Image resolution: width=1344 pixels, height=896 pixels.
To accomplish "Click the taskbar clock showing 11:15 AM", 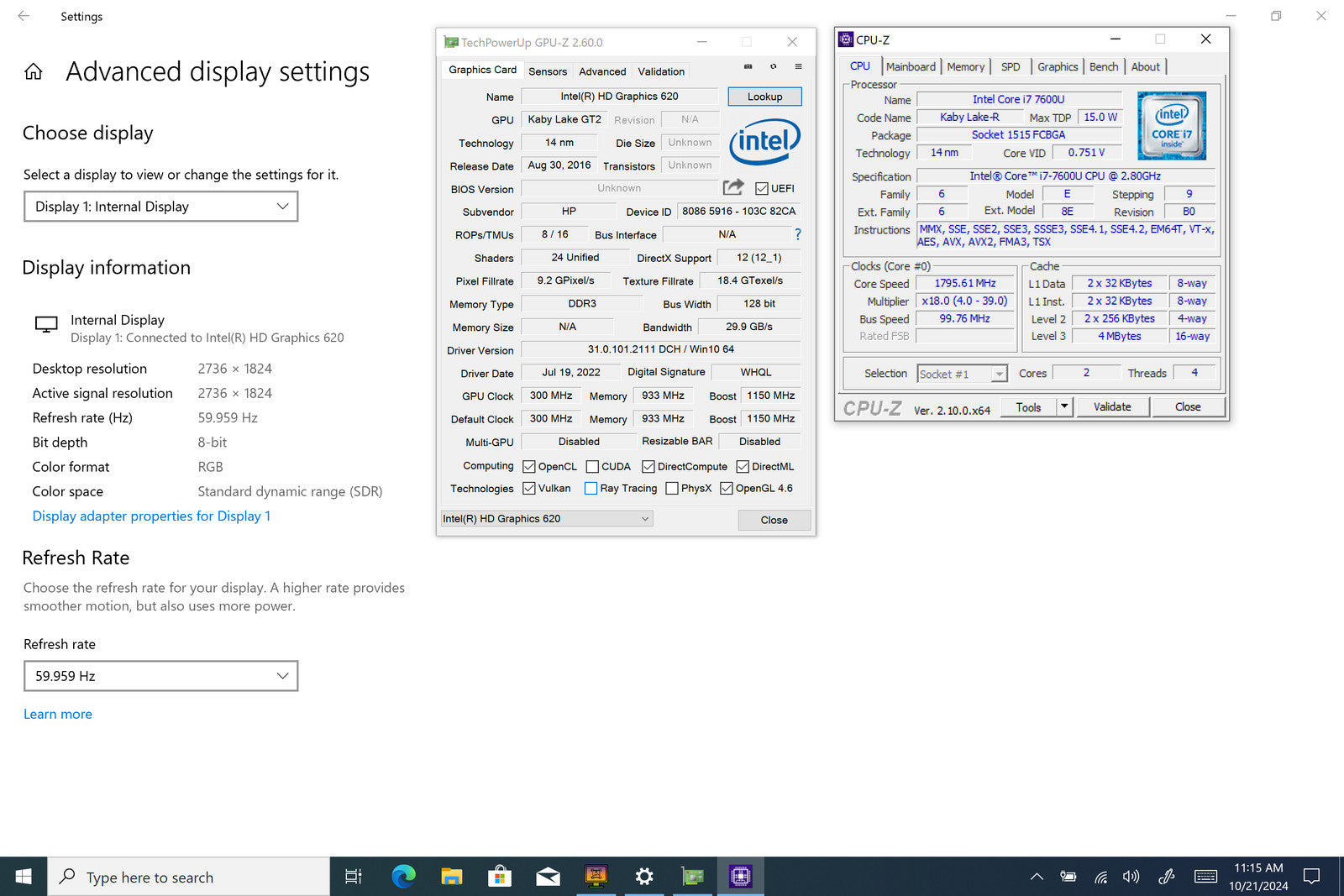I will coord(1258,877).
